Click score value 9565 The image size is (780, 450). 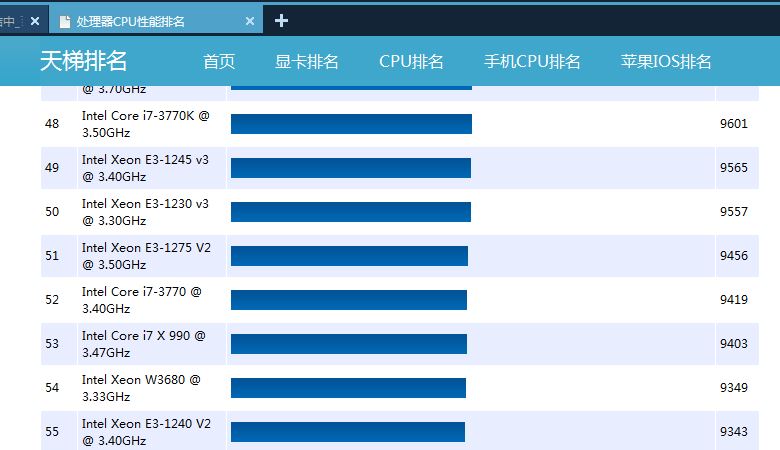pos(734,168)
